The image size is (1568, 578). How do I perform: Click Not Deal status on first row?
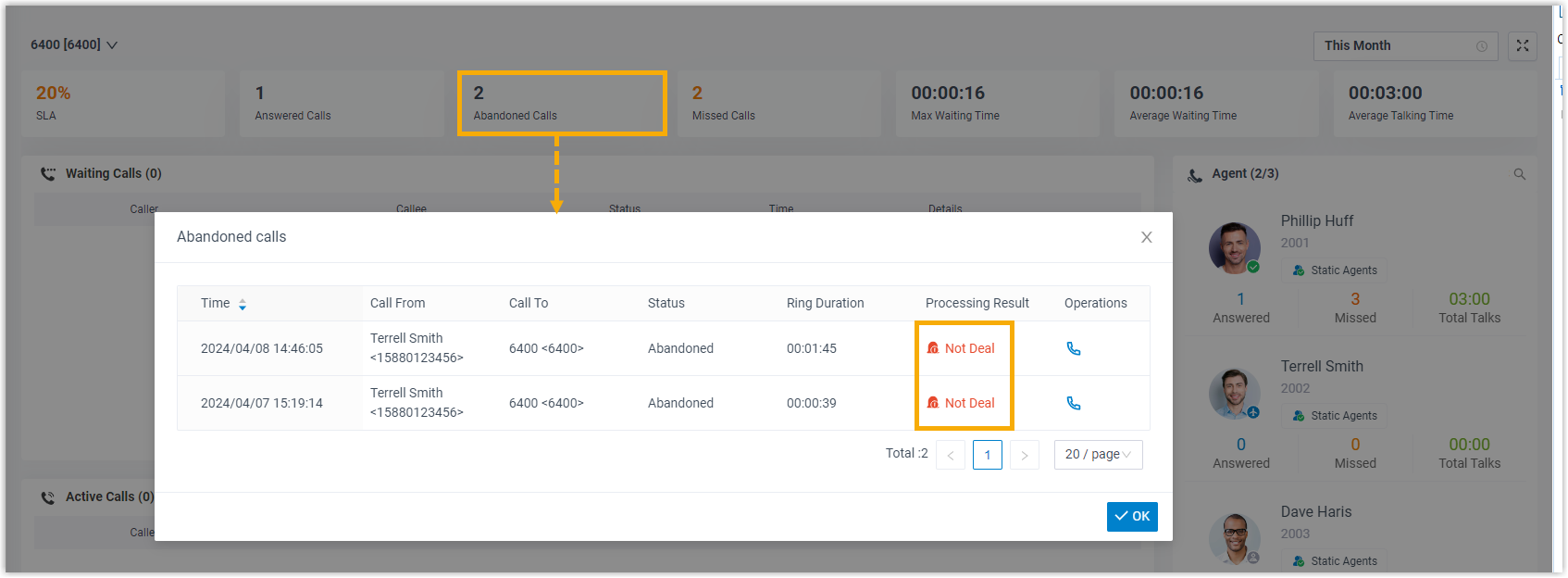click(963, 349)
